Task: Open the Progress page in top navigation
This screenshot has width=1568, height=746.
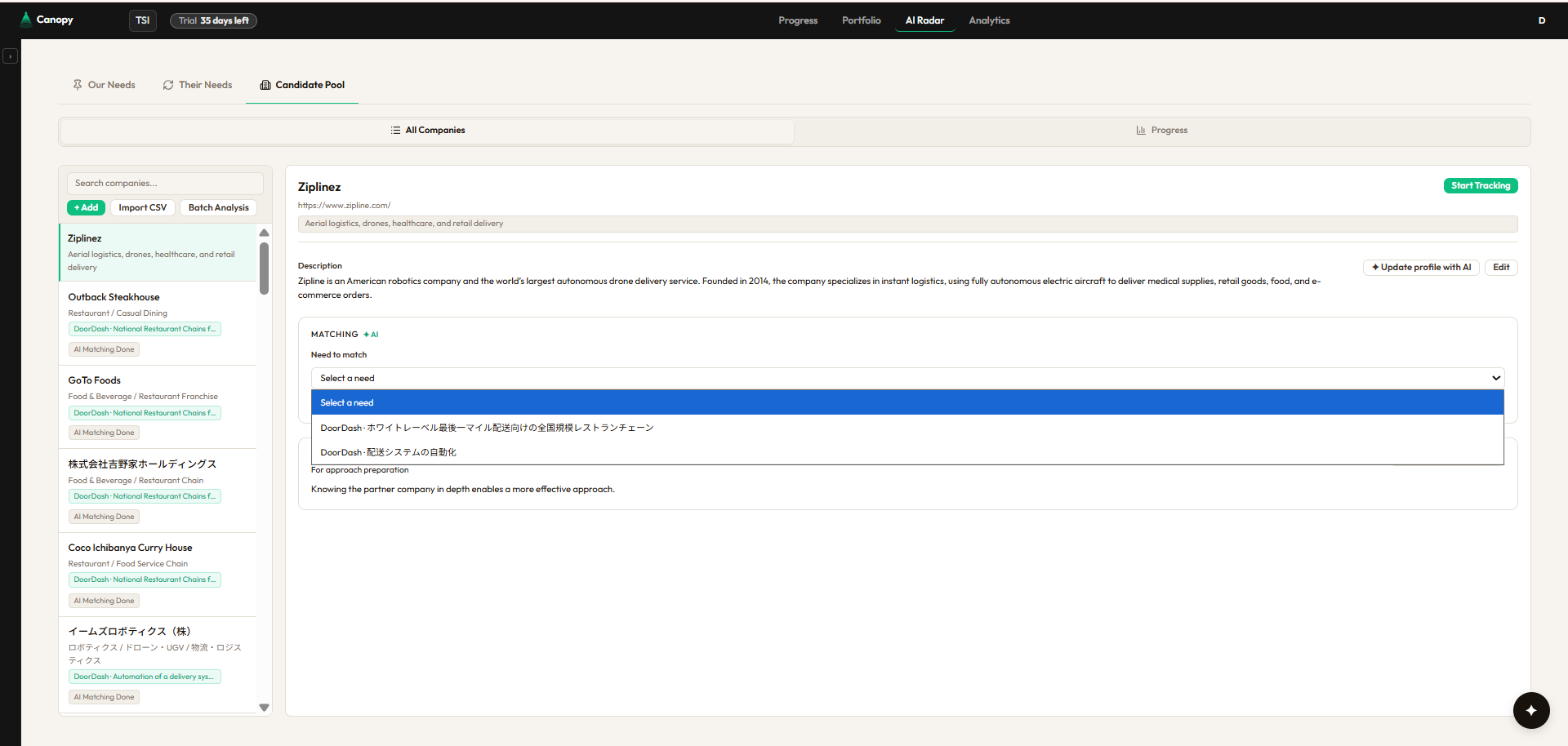Action: 798,20
